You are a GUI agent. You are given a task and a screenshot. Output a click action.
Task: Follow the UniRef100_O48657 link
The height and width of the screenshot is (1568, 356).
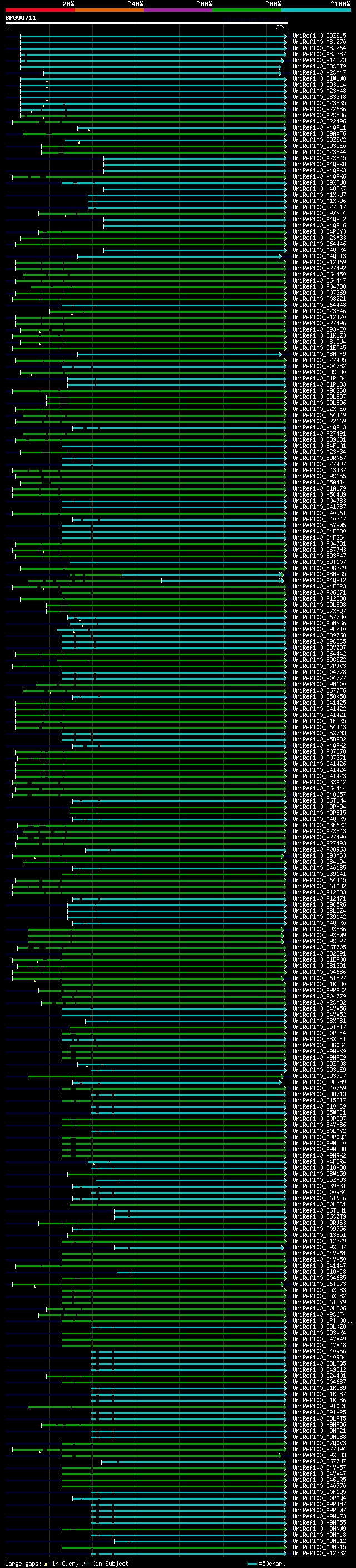pos(319,794)
